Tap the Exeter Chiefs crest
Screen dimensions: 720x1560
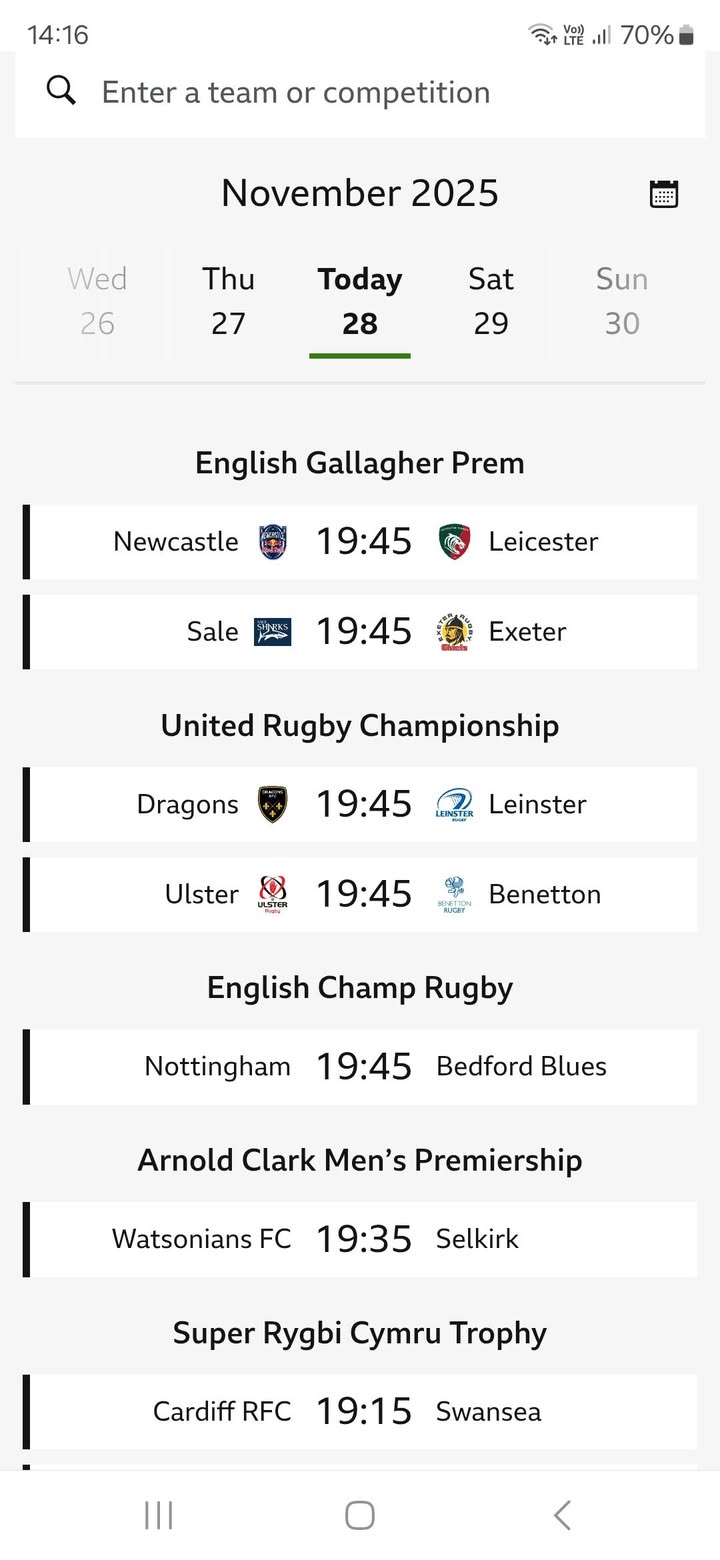[x=454, y=632]
